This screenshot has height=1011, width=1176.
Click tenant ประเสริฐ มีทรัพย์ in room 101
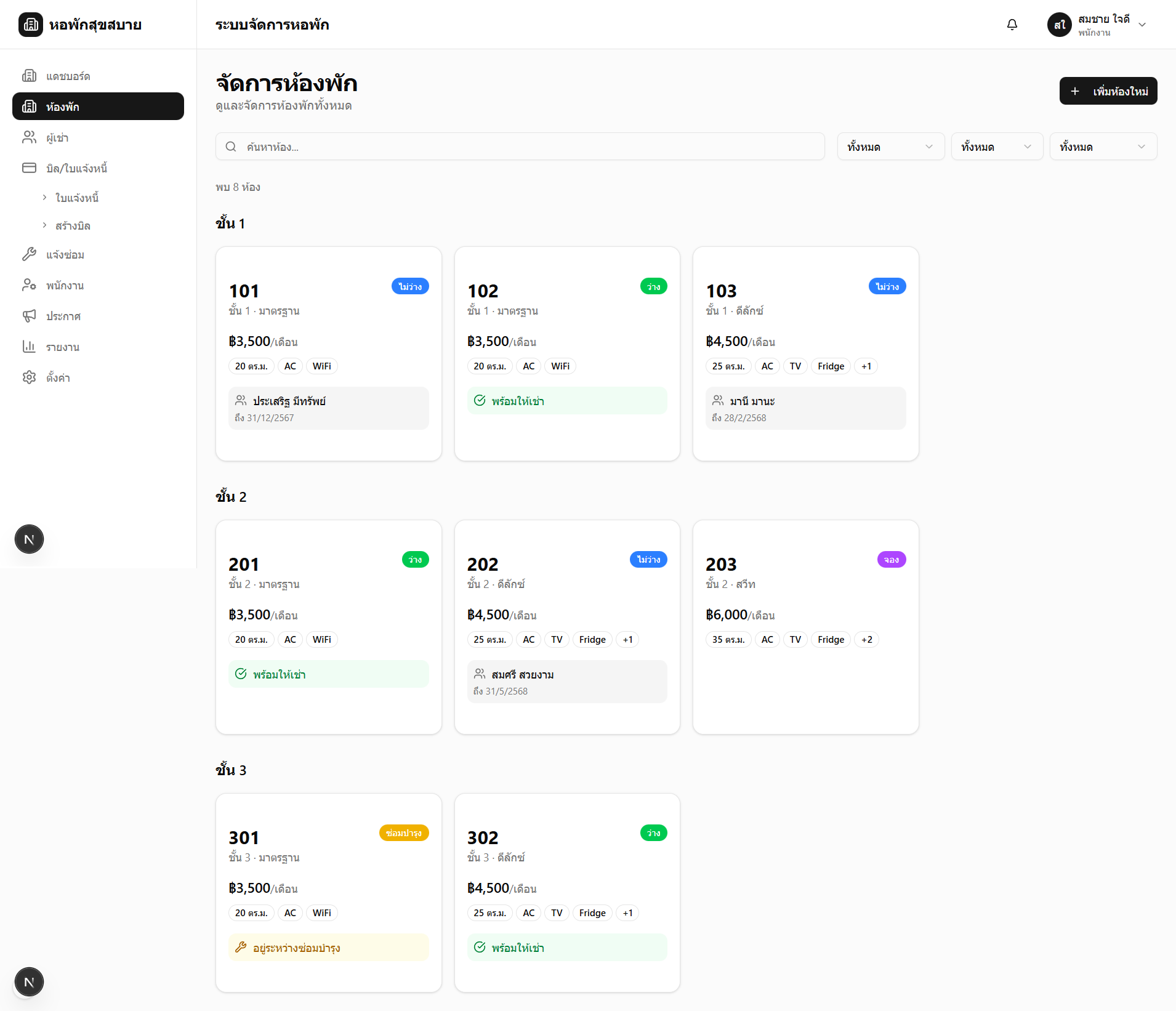tap(289, 401)
